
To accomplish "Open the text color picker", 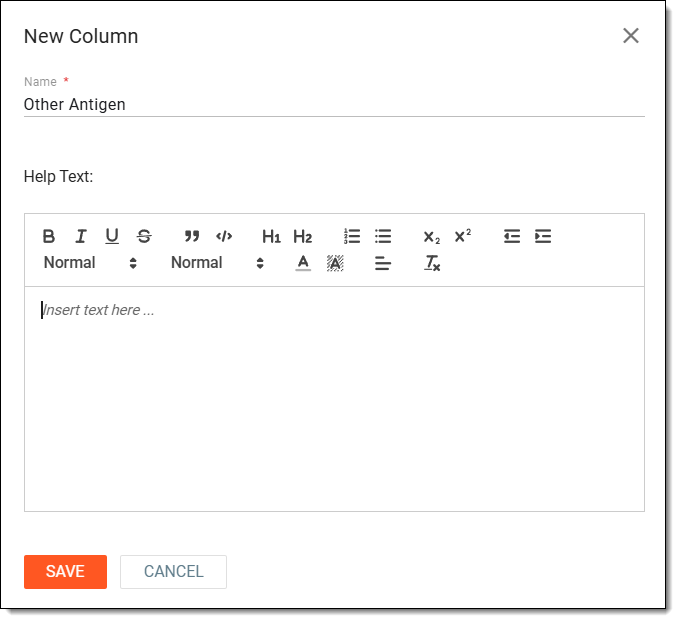I will click(x=303, y=263).
